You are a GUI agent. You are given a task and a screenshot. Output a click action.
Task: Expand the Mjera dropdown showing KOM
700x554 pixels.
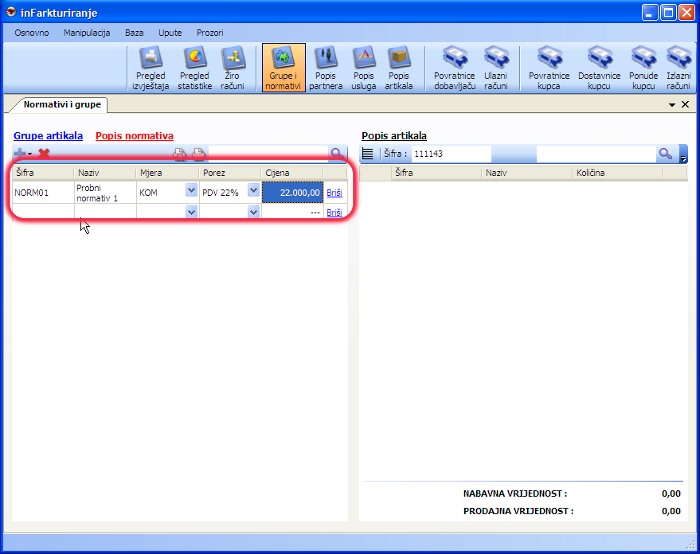[x=191, y=191]
